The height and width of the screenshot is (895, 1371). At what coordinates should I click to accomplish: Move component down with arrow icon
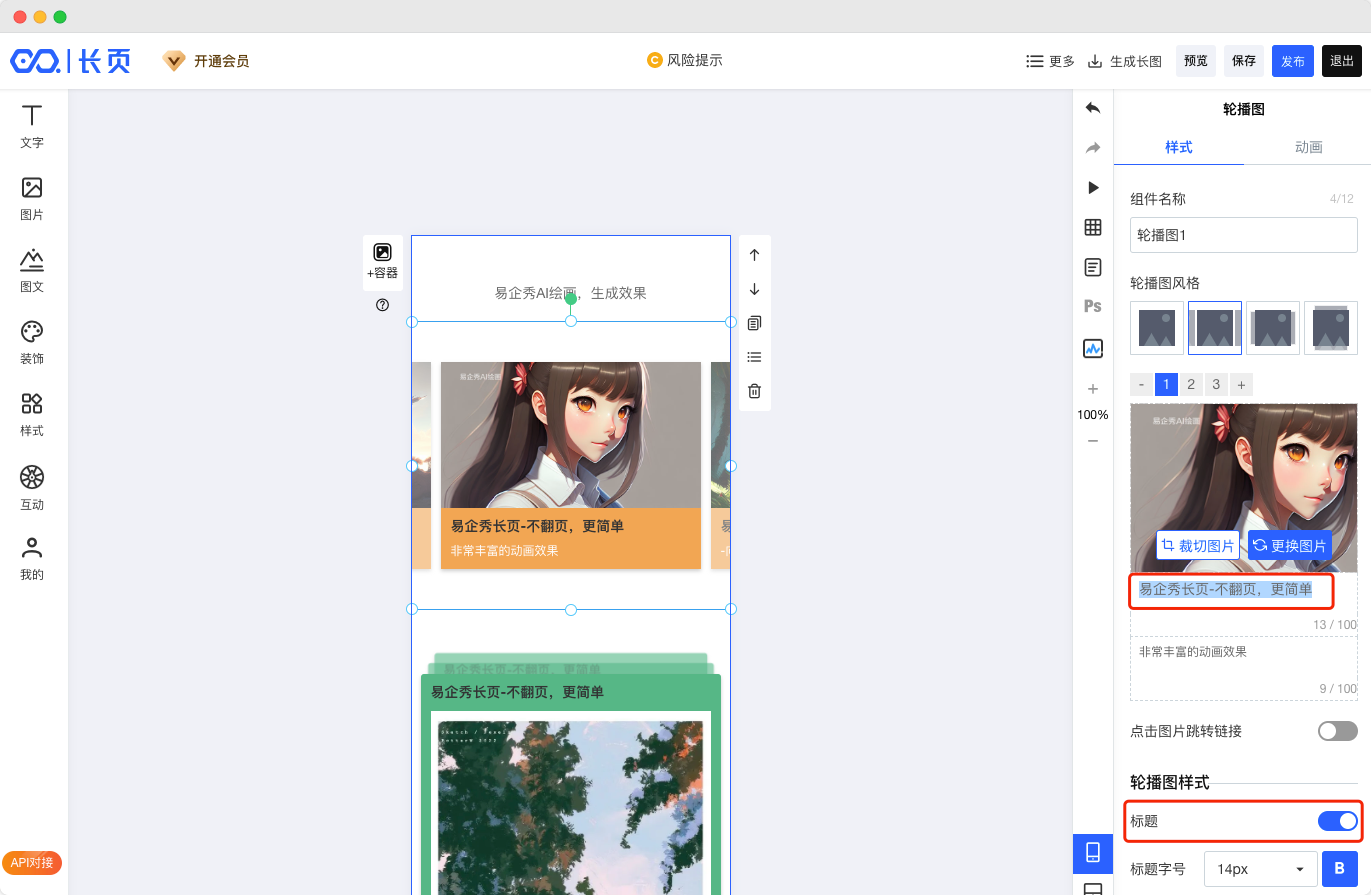755,289
